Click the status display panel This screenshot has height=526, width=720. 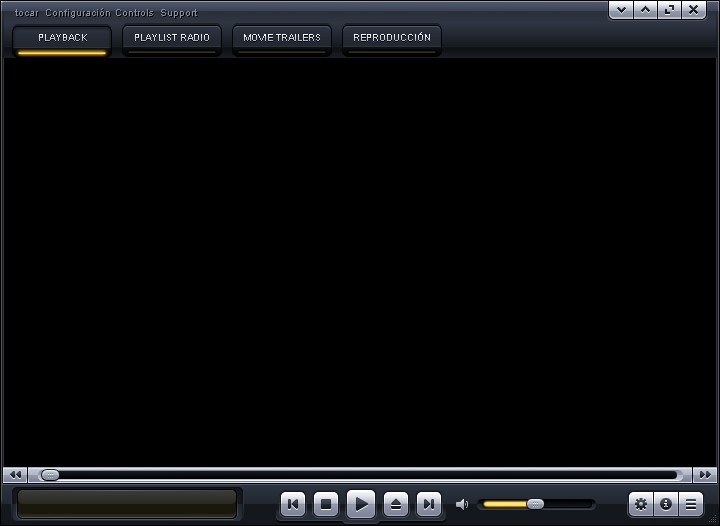tap(127, 504)
